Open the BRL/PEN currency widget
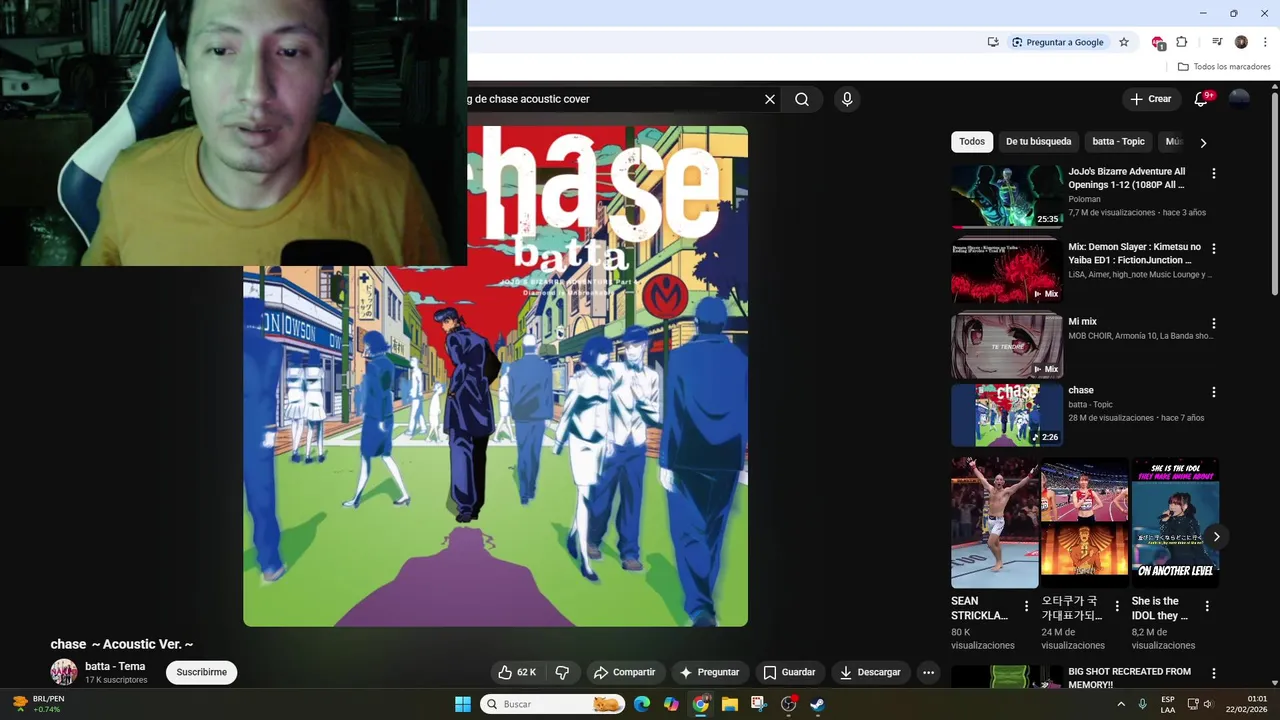The image size is (1280, 720). coord(40,704)
